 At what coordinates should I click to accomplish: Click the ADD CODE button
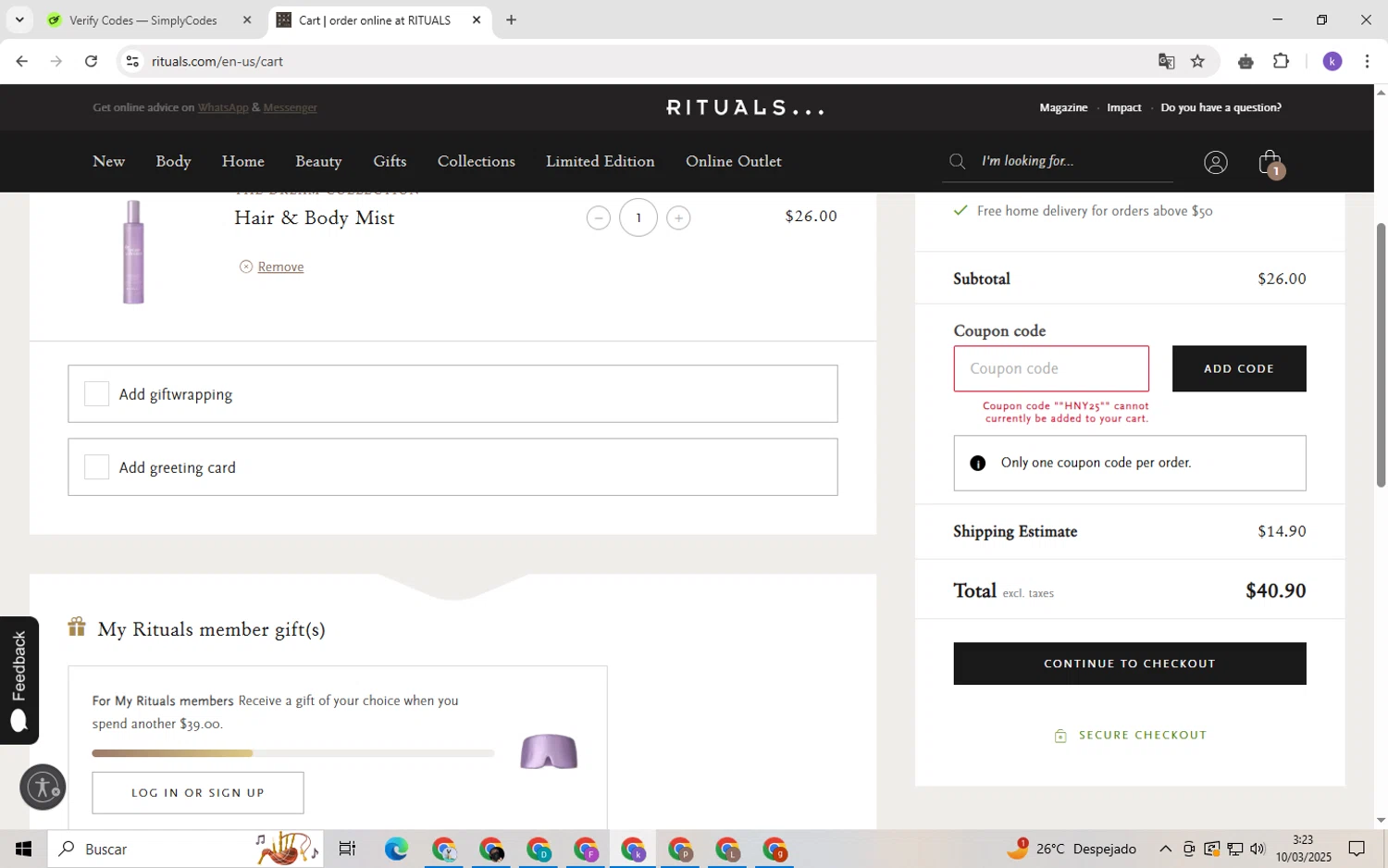point(1239,368)
